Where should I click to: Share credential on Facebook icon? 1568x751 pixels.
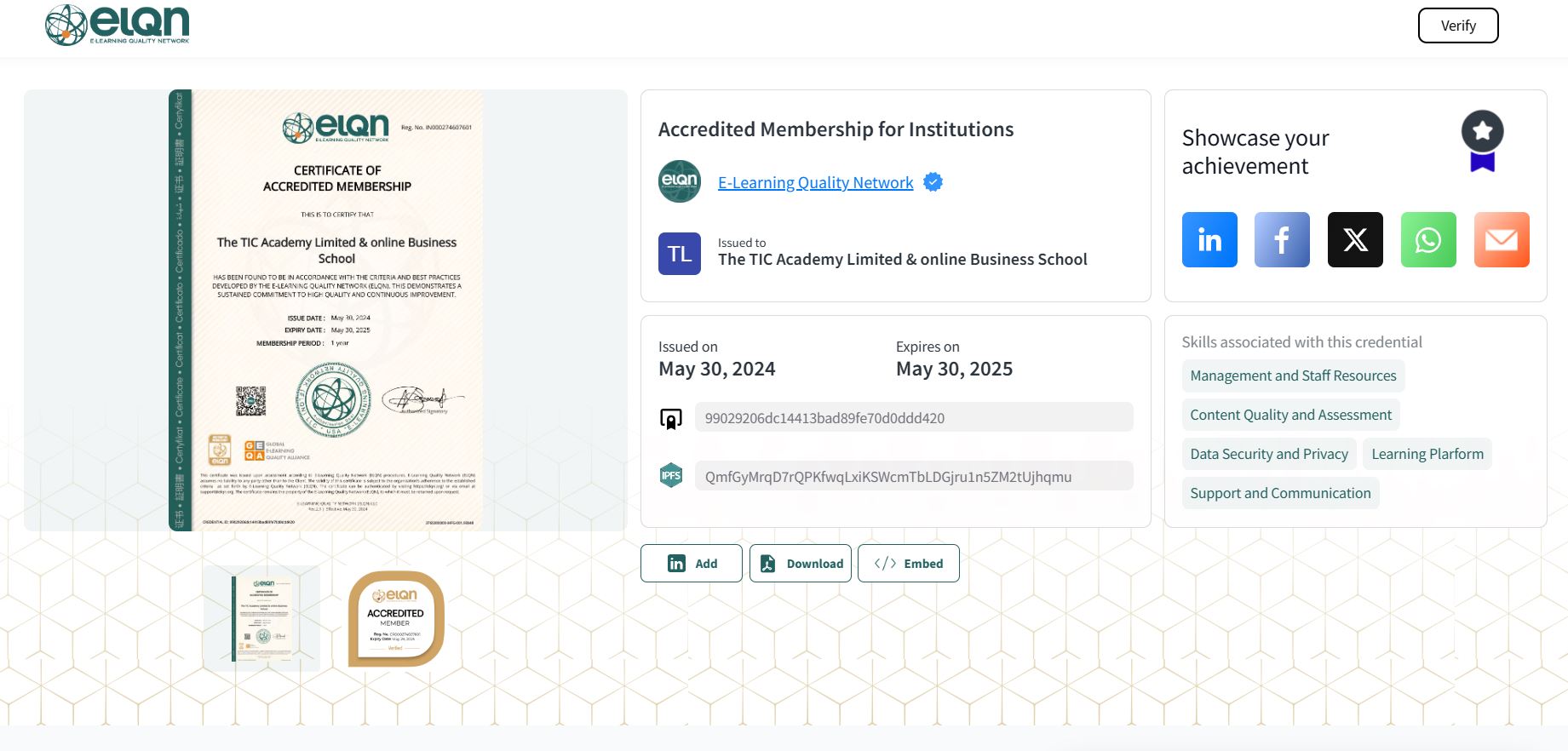[x=1282, y=240]
